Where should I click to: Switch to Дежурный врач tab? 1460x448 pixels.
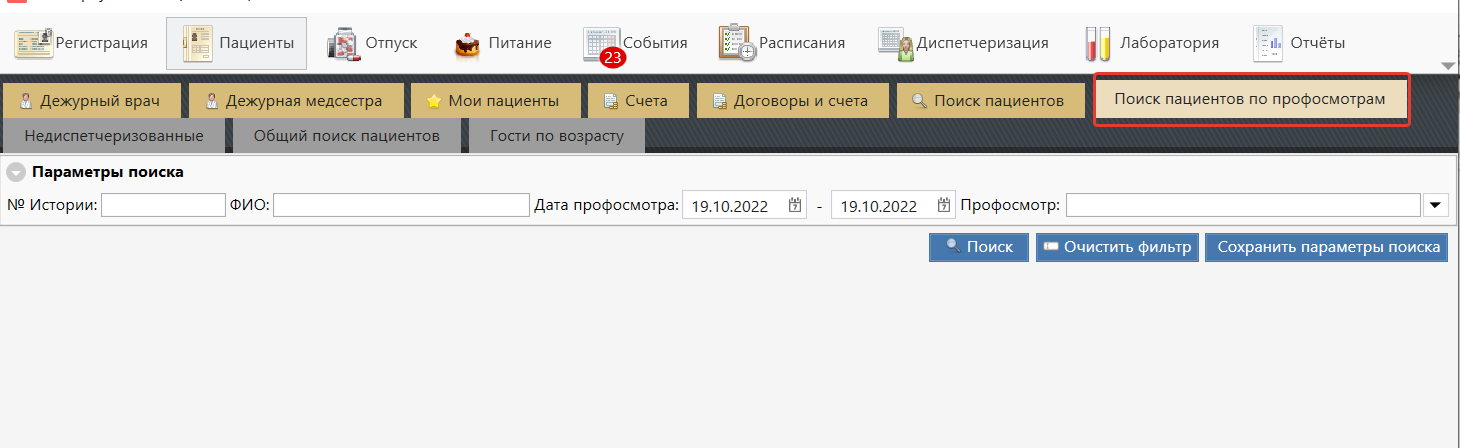pyautogui.click(x=93, y=101)
